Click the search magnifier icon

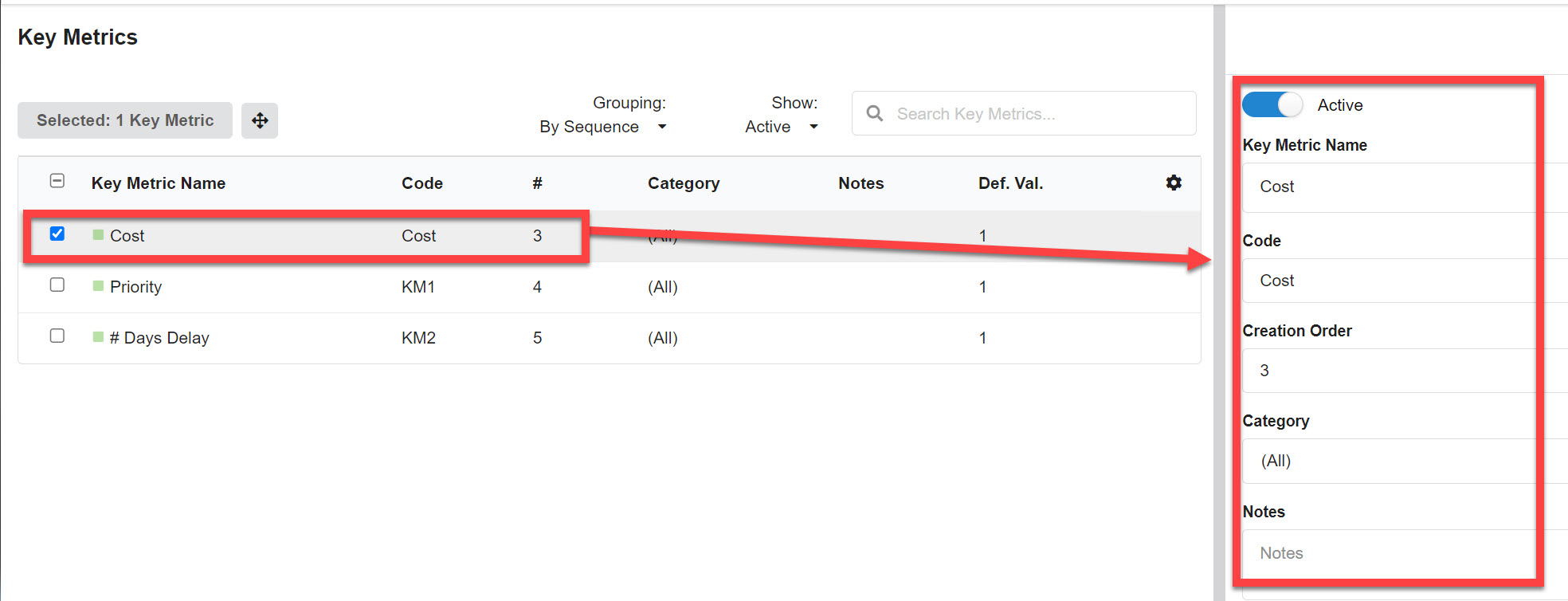tap(875, 114)
